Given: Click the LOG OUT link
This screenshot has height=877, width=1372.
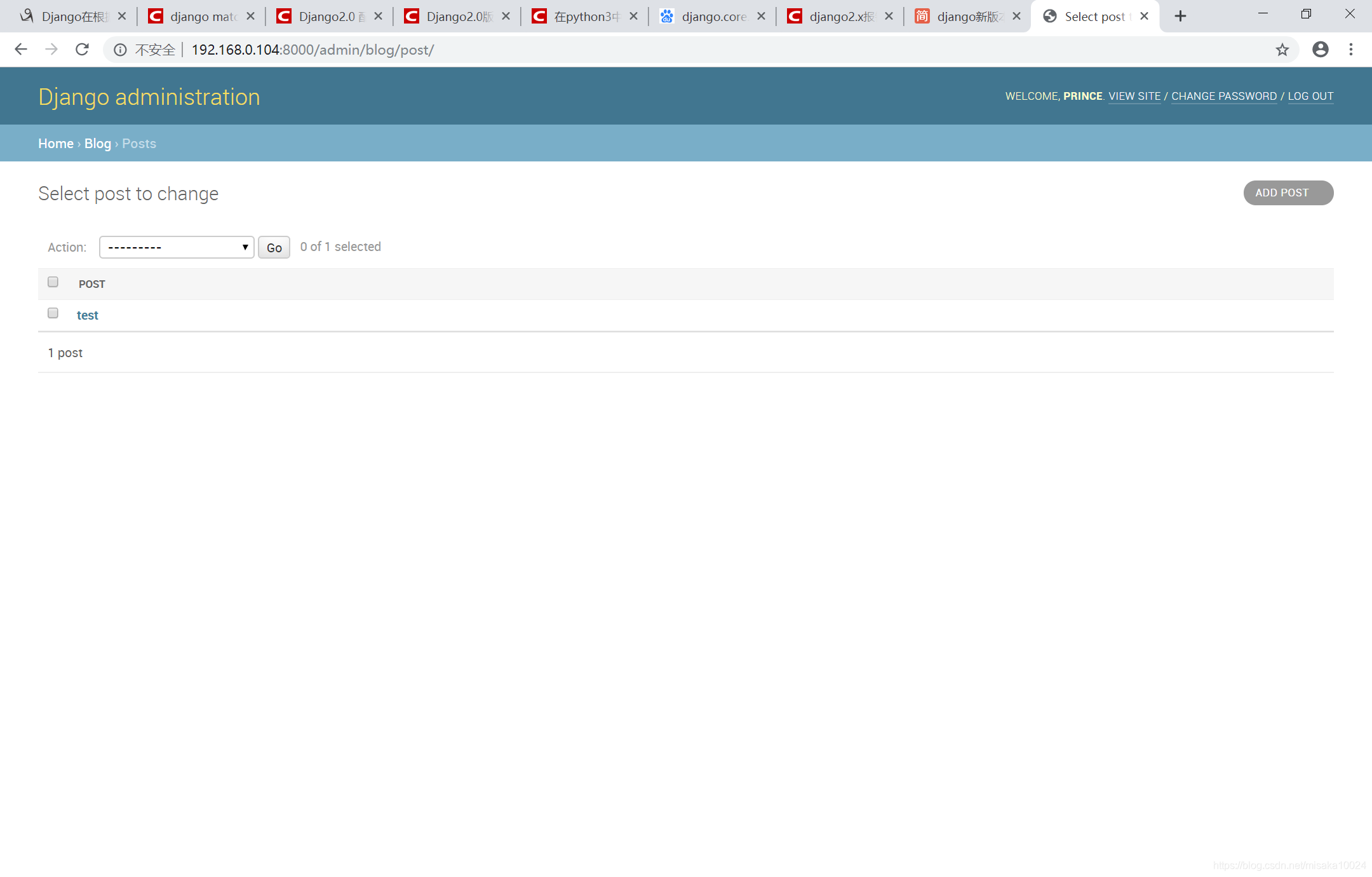Looking at the screenshot, I should [x=1310, y=97].
